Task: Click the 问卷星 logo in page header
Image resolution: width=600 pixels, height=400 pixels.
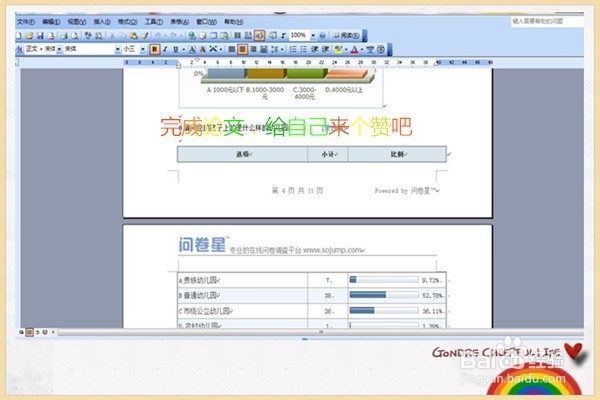Action: [202, 245]
